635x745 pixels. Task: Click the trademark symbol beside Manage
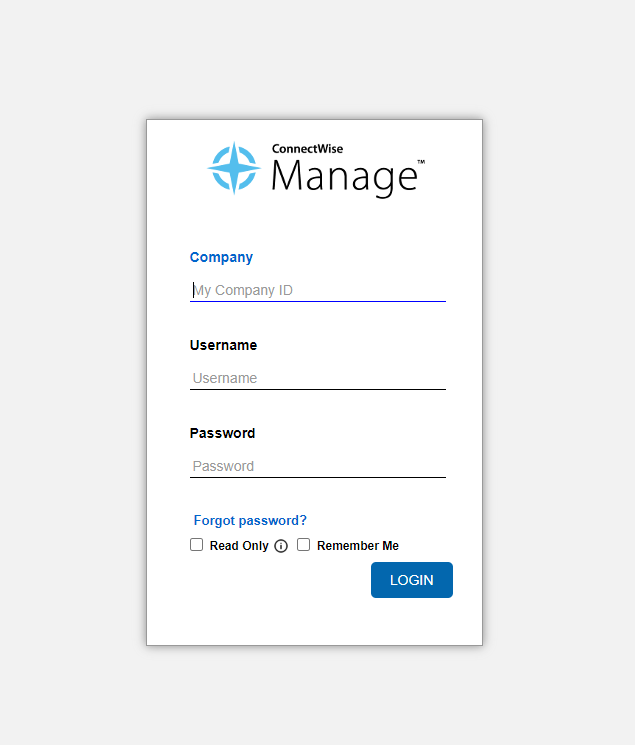click(421, 161)
